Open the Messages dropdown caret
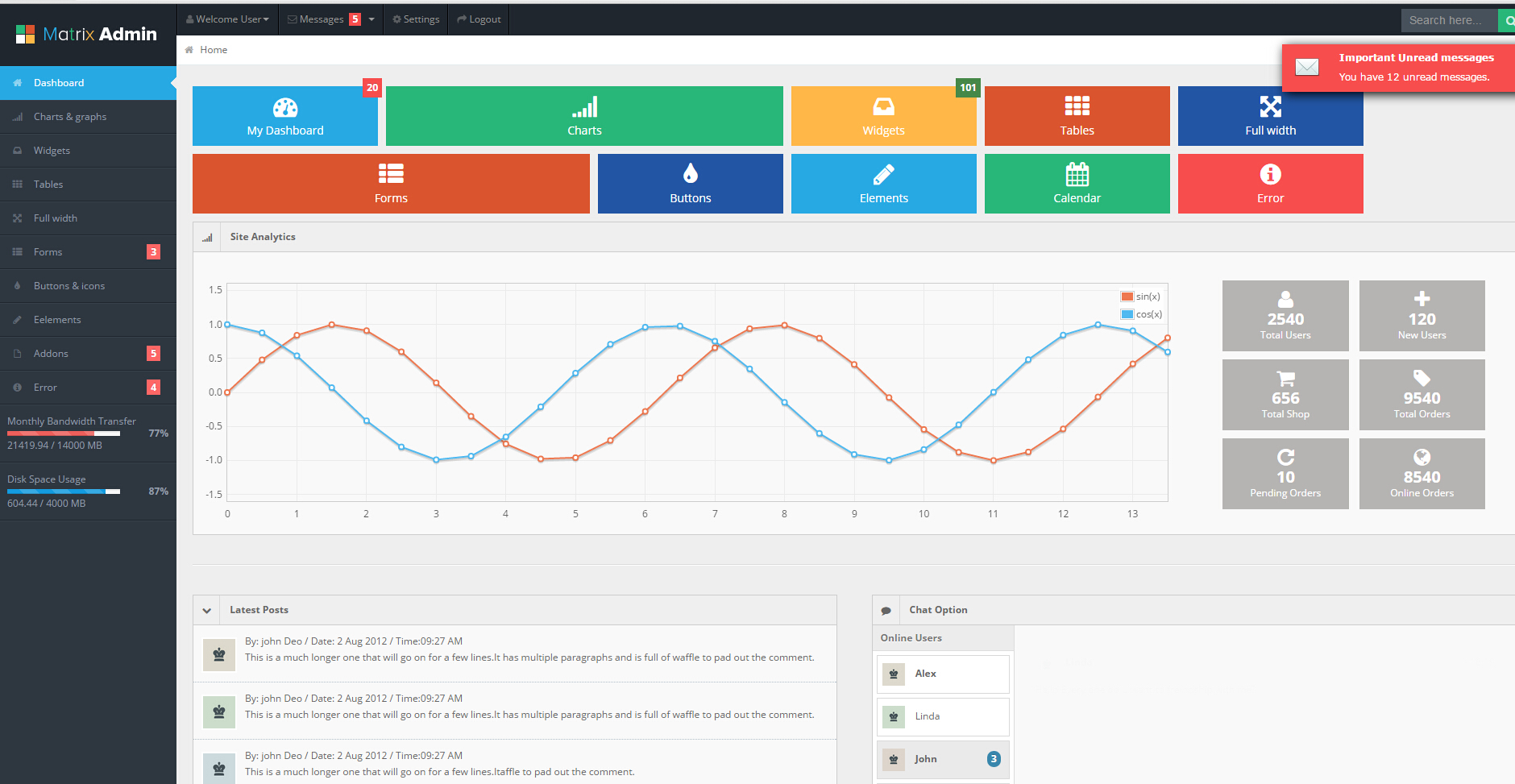 coord(371,19)
